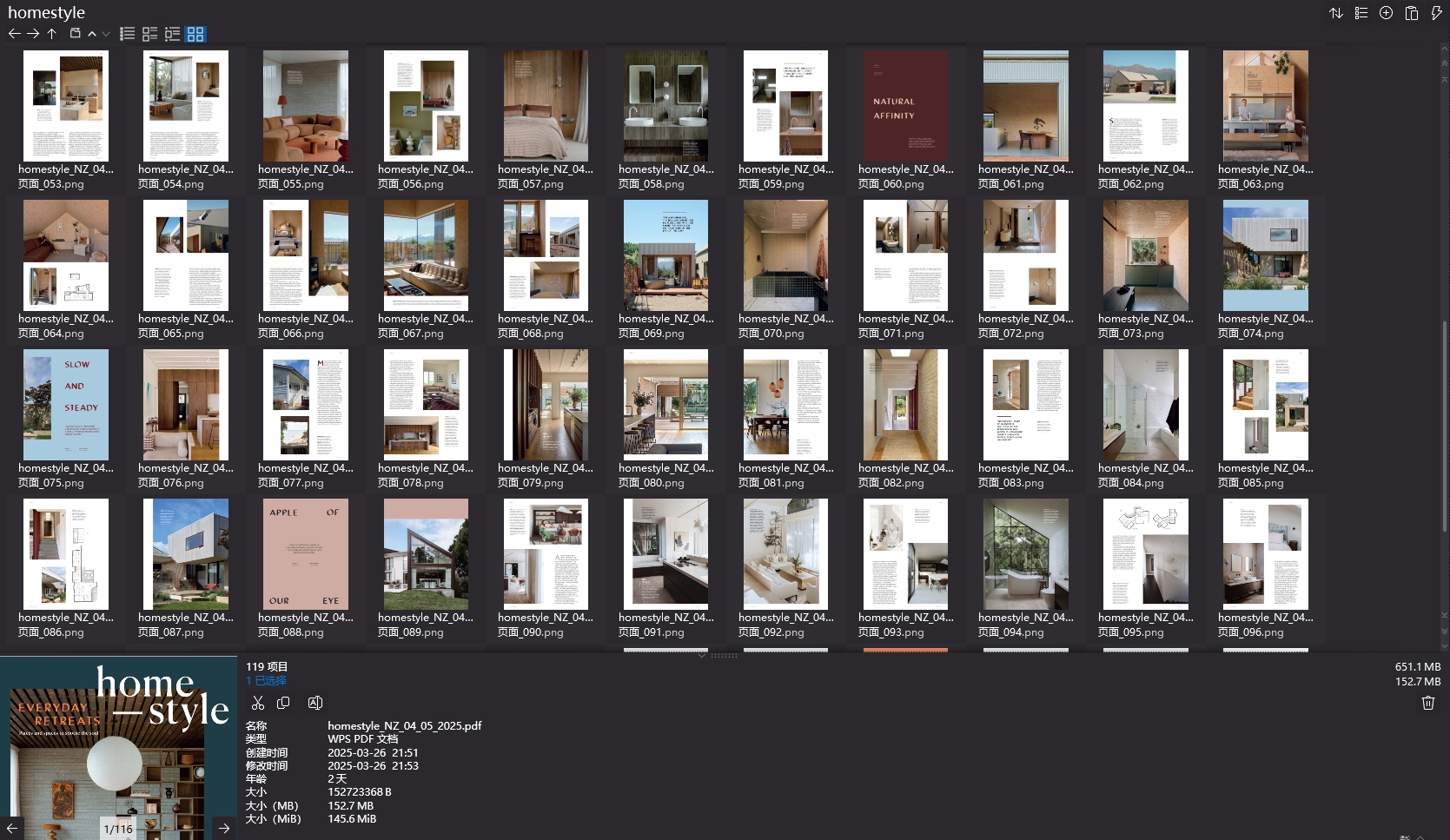Screen dimensions: 1450x840
Task: Switch to the large thumbnails grid view
Action: click(195, 34)
